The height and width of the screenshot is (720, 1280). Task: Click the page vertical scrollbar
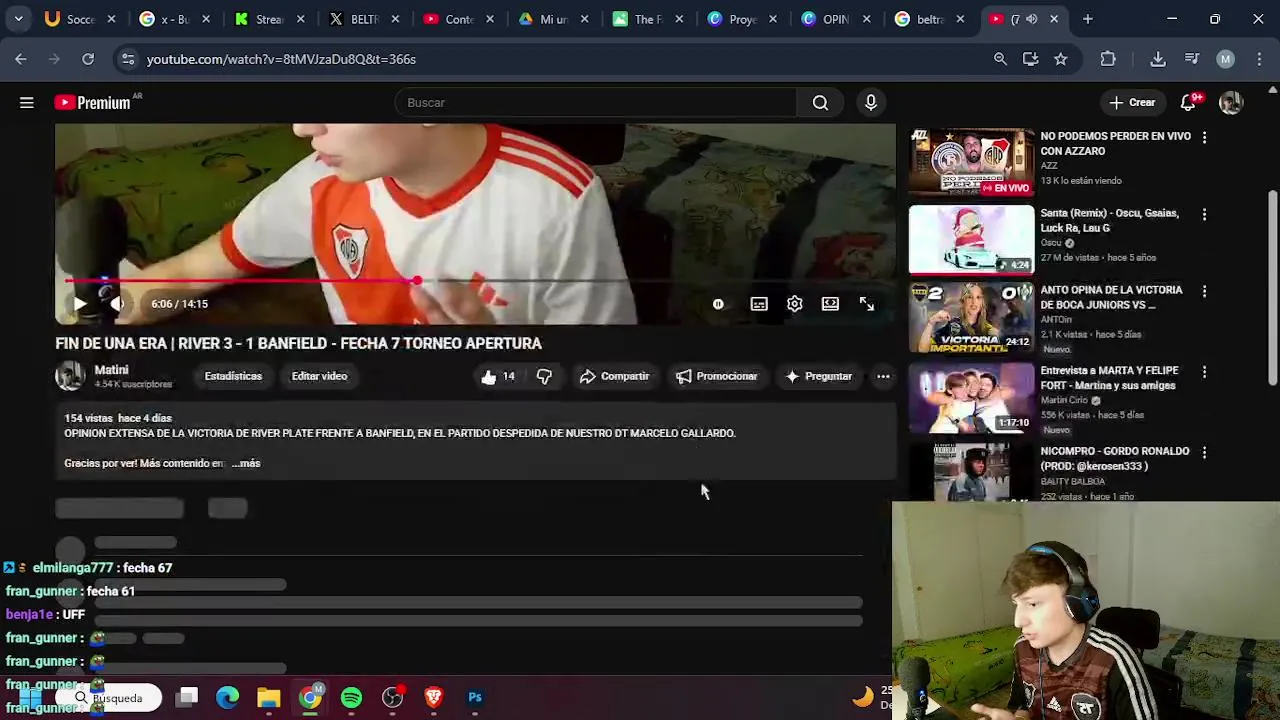pyautogui.click(x=1272, y=290)
